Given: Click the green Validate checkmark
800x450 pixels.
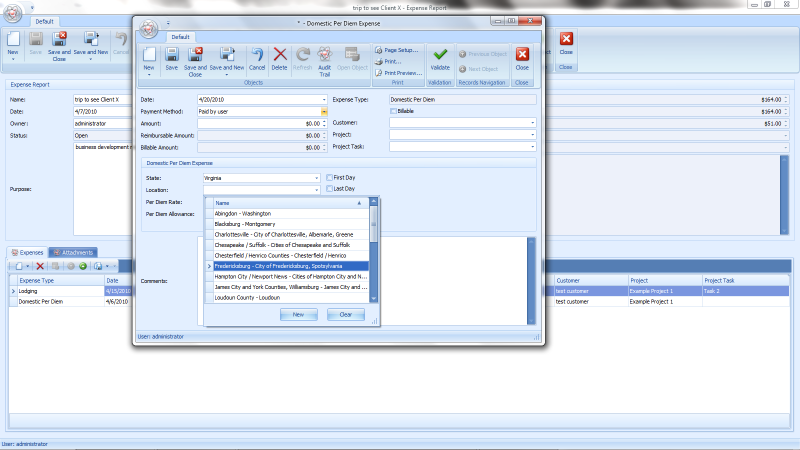Looking at the screenshot, I should pos(440,59).
